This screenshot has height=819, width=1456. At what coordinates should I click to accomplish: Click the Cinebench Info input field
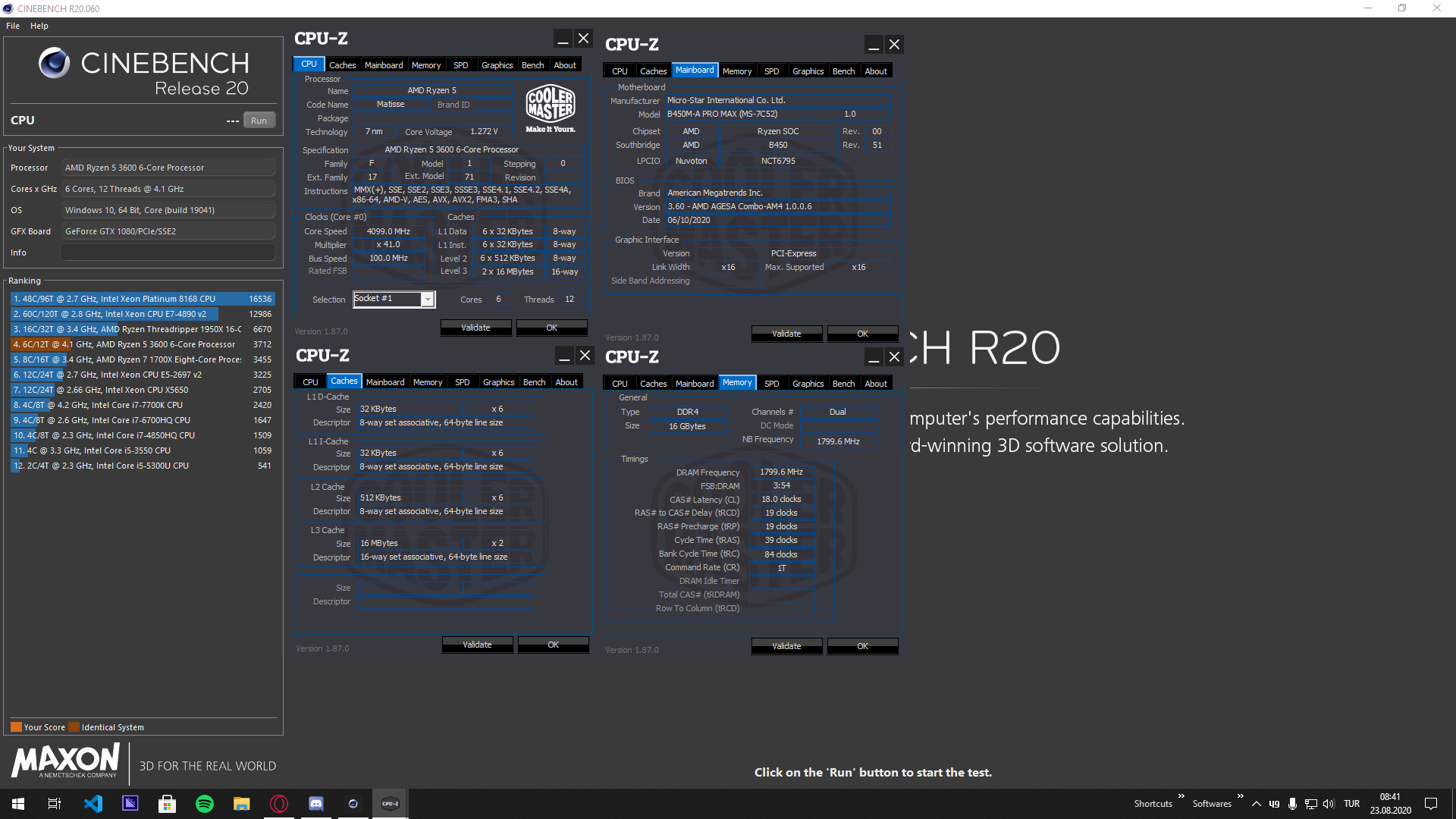point(168,253)
